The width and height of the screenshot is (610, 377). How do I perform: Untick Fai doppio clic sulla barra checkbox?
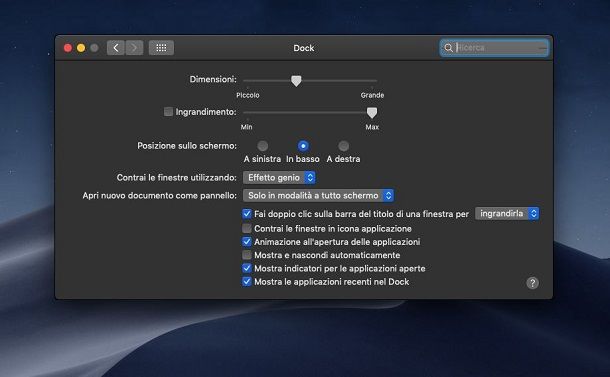247,214
